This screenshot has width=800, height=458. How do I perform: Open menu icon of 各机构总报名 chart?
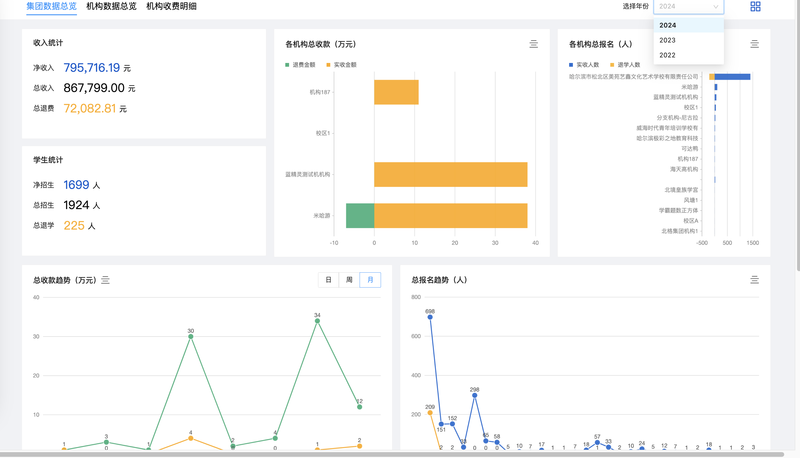[x=755, y=44]
